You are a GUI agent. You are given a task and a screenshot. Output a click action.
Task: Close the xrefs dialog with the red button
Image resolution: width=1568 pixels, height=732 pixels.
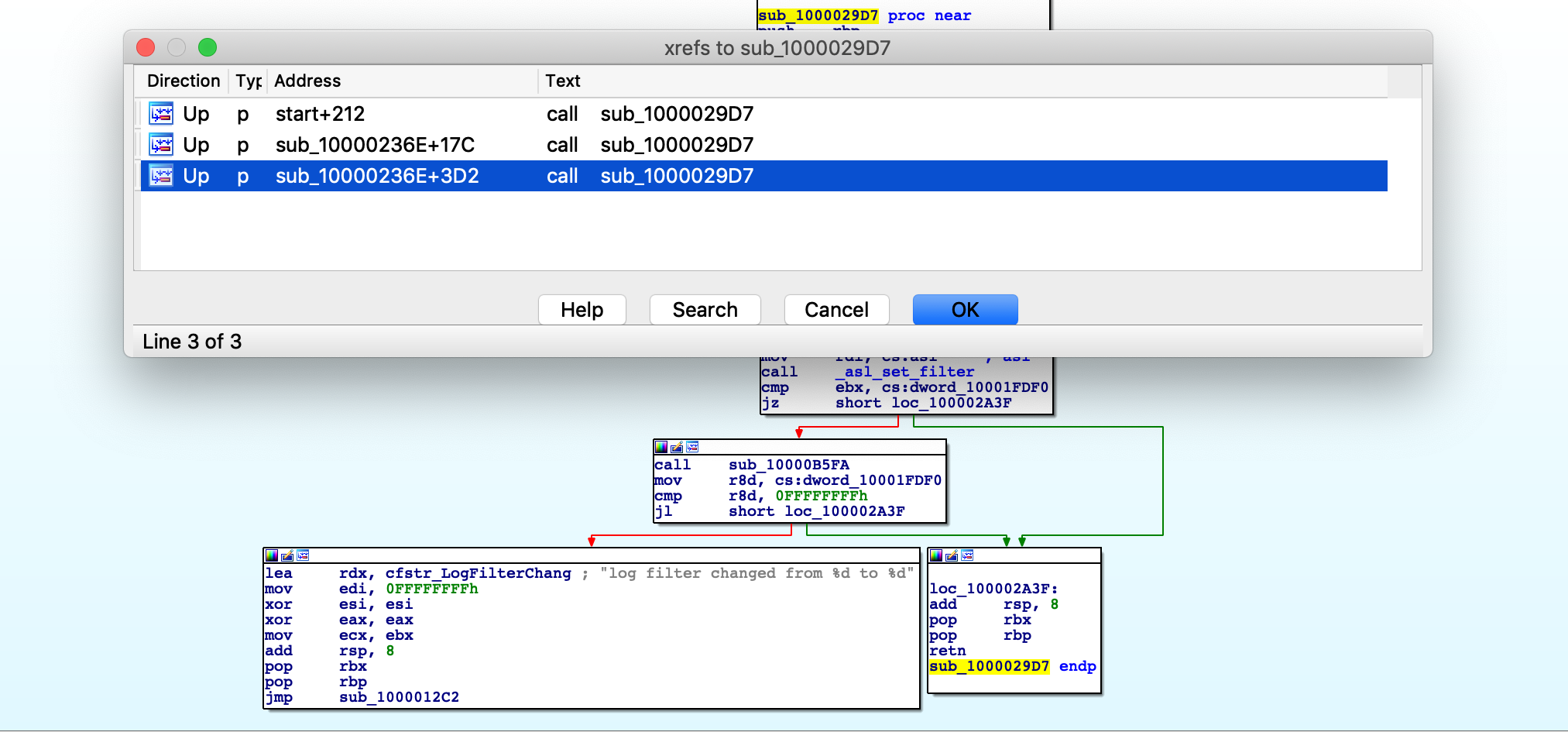click(x=146, y=47)
